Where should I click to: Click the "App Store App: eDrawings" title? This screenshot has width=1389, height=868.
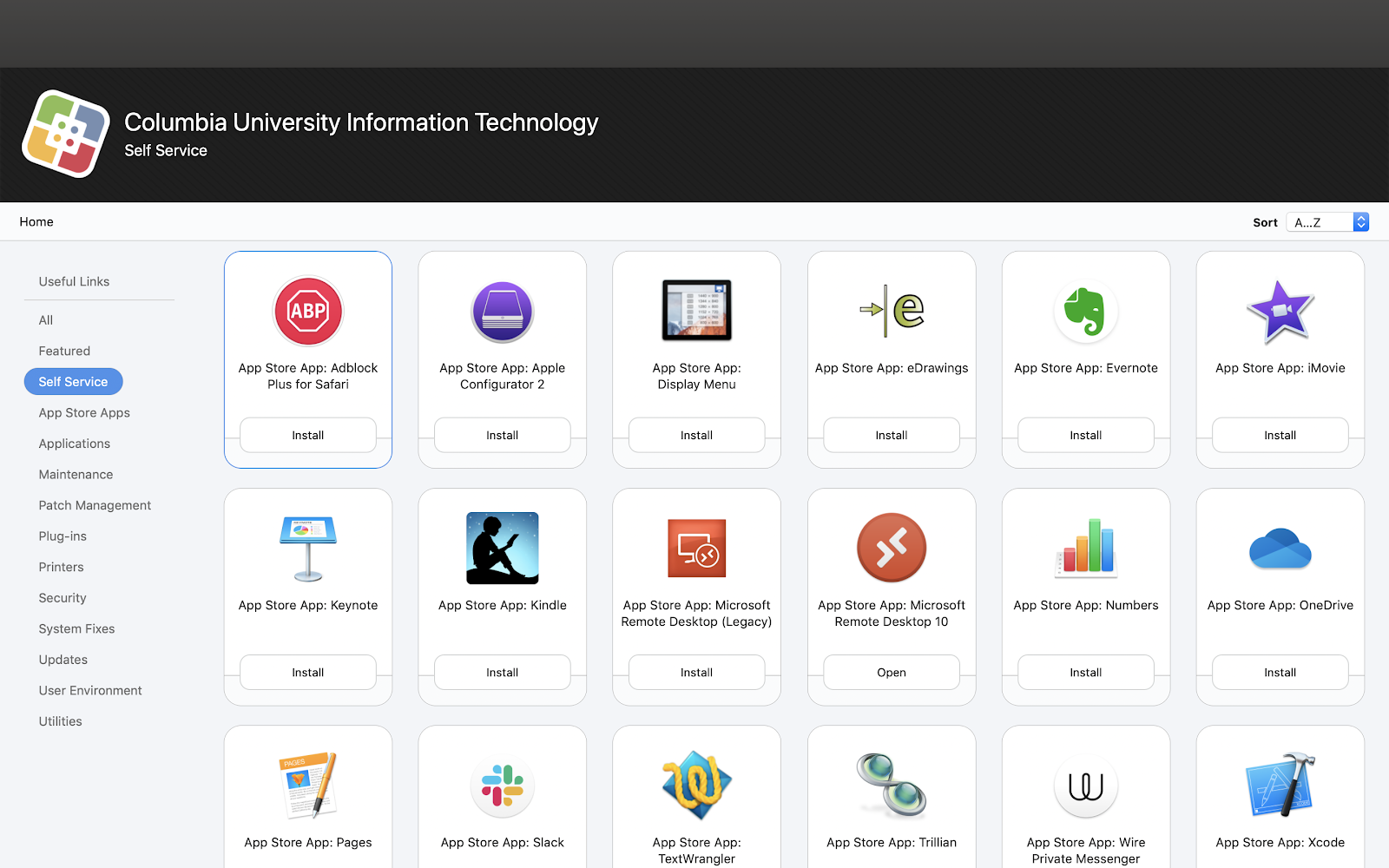coord(892,368)
